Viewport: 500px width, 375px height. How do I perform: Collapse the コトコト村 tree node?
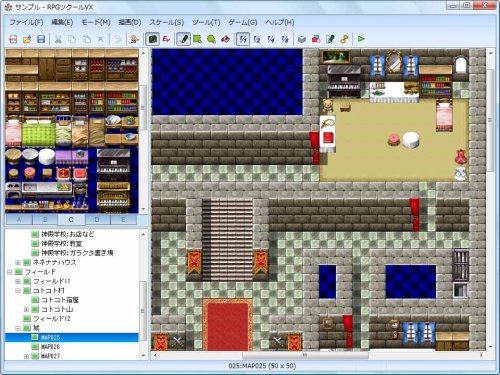(18, 291)
